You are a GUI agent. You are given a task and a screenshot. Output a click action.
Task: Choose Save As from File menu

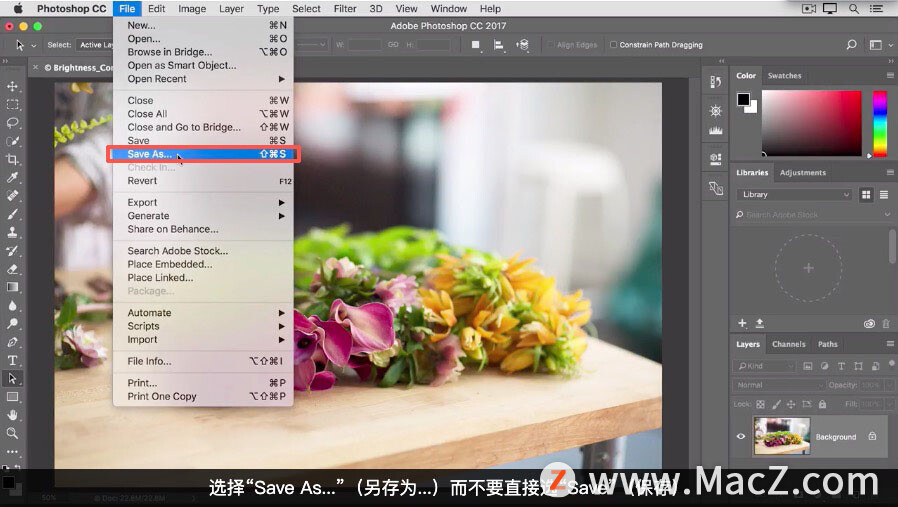click(204, 154)
